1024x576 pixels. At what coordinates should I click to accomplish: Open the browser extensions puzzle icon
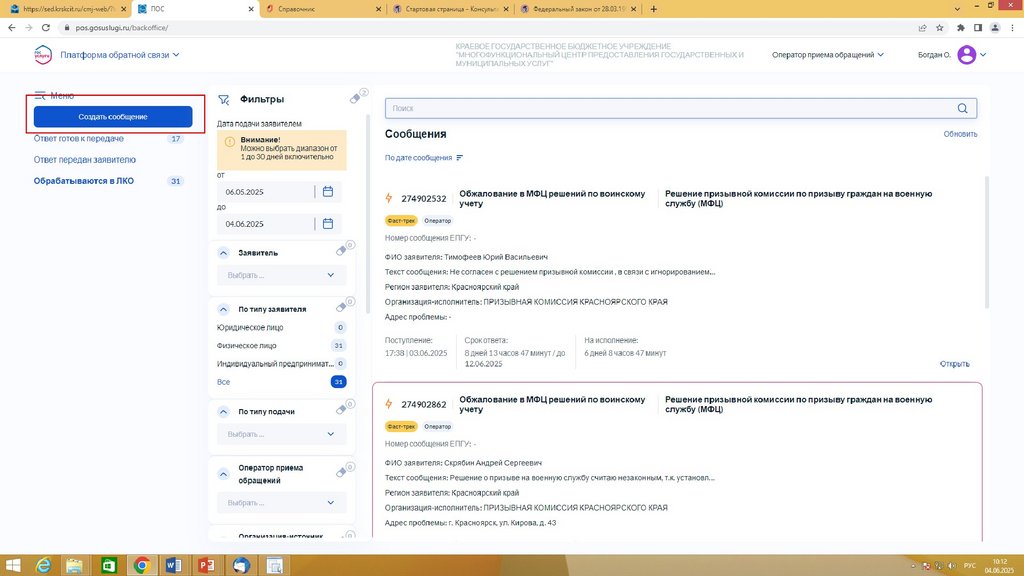point(960,27)
